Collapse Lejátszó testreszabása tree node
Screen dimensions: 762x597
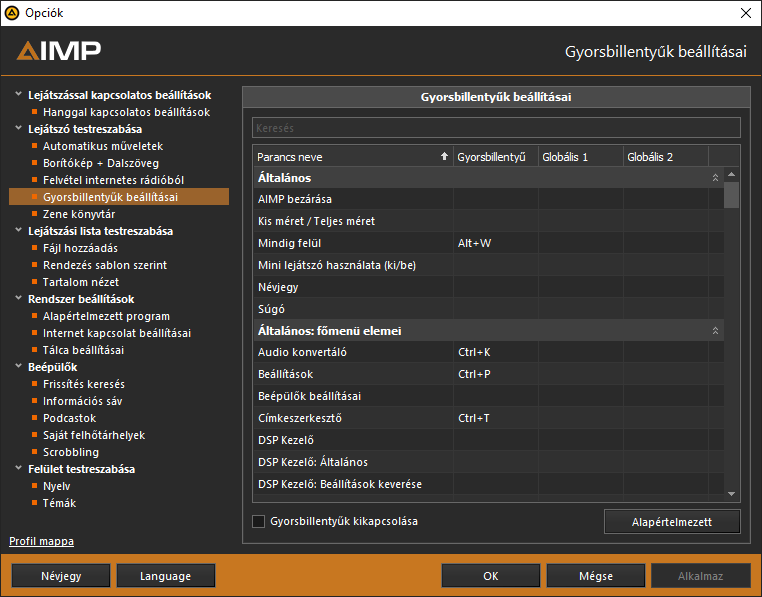(x=18, y=128)
